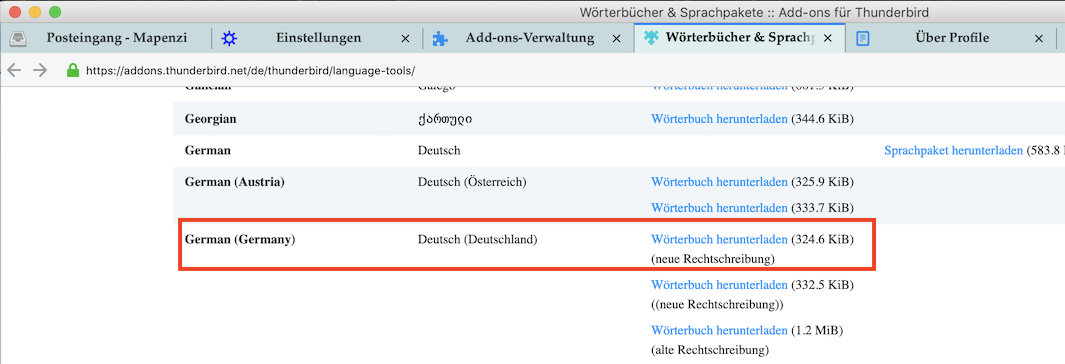The image size is (1065, 364).
Task: Download German (Germany) dictionary 324.6 KiB
Action: coord(719,239)
